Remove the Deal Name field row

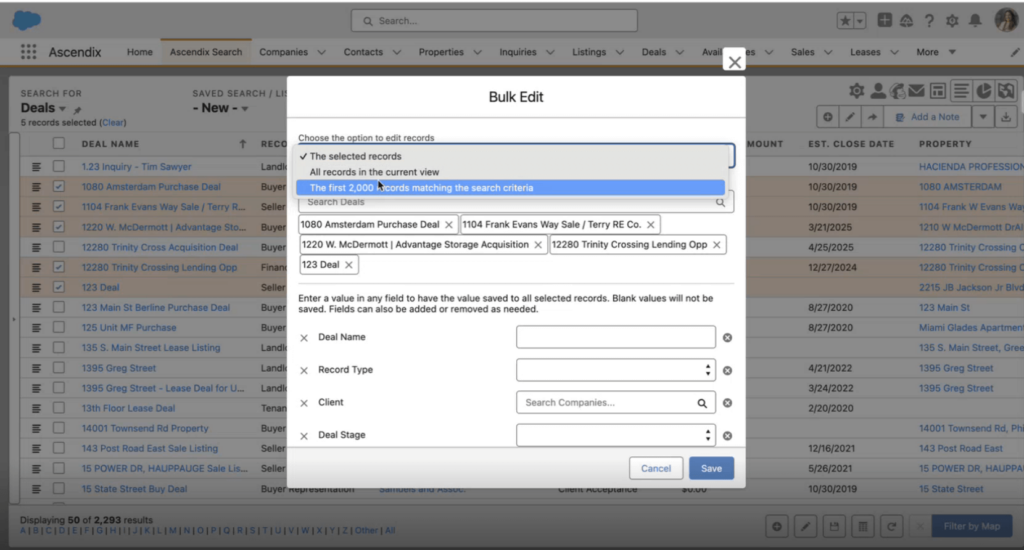tap(304, 338)
